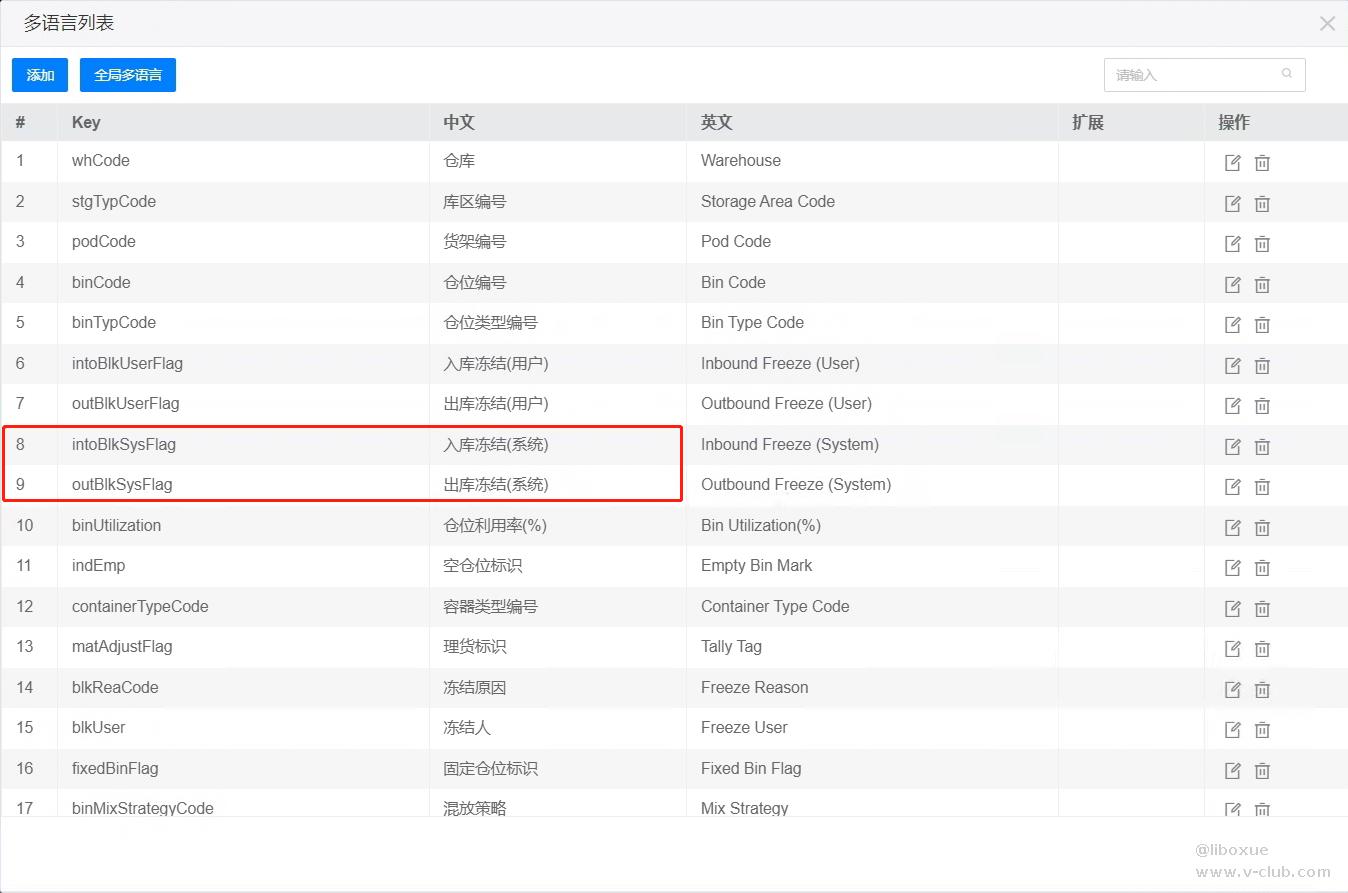Viewport: 1348px width, 893px height.
Task: Click the search magnifier icon
Action: 1286,74
